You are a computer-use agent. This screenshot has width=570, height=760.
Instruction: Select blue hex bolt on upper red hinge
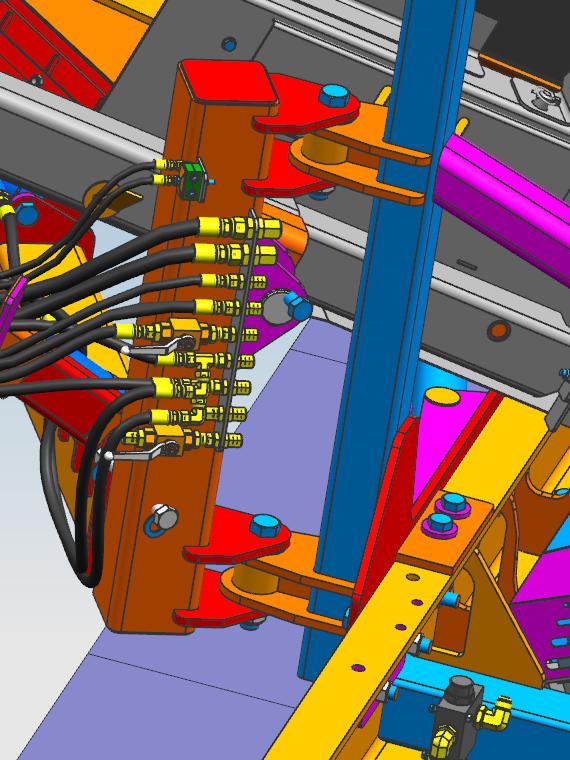(x=335, y=96)
